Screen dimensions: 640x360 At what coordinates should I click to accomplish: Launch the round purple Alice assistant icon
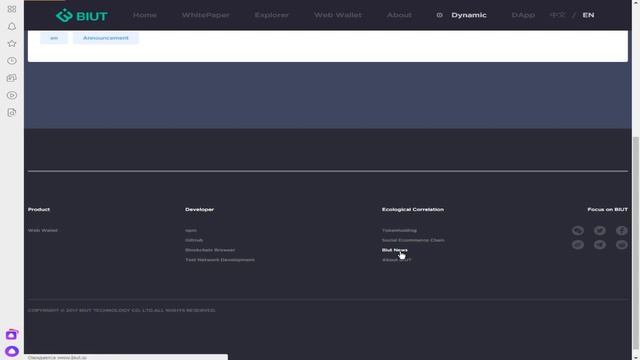11,351
